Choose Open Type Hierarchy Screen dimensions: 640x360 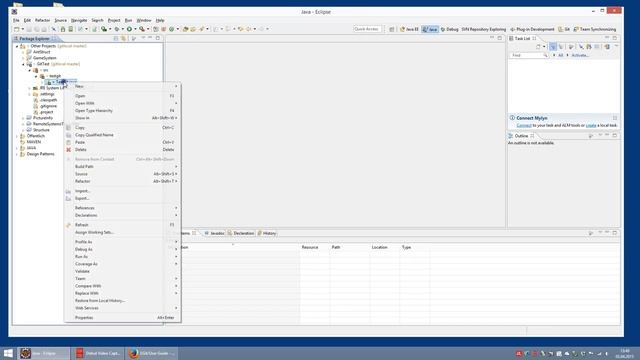click(x=122, y=111)
